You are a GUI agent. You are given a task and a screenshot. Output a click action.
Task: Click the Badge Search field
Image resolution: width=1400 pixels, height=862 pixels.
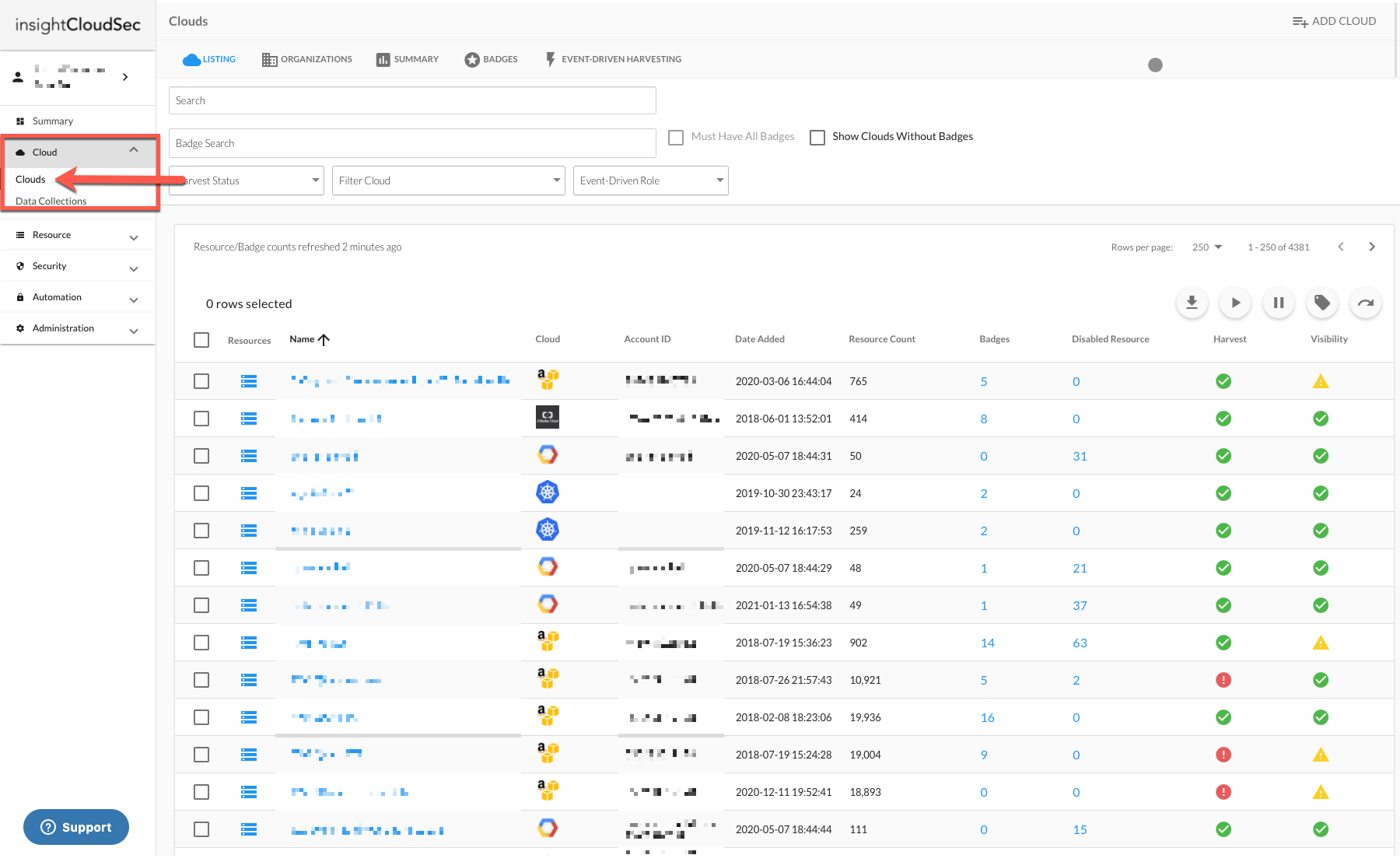[412, 143]
